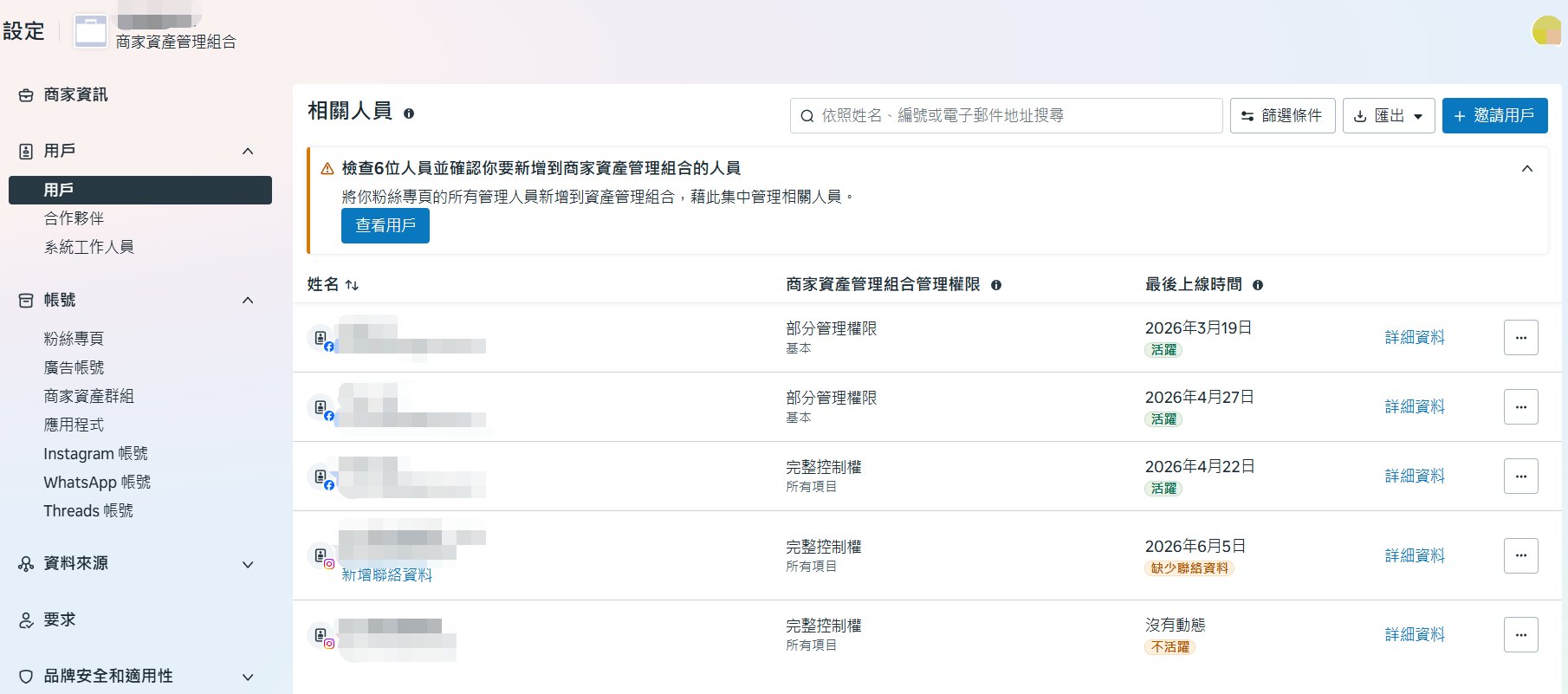Click the 商家資訊 briefcase icon
The image size is (1568, 694).
click(26, 95)
